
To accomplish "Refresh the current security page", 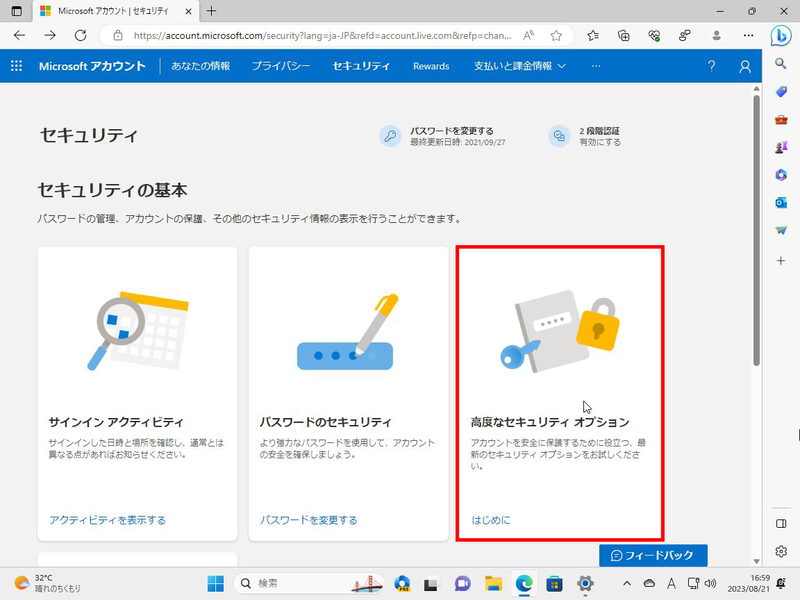I will pos(81,35).
